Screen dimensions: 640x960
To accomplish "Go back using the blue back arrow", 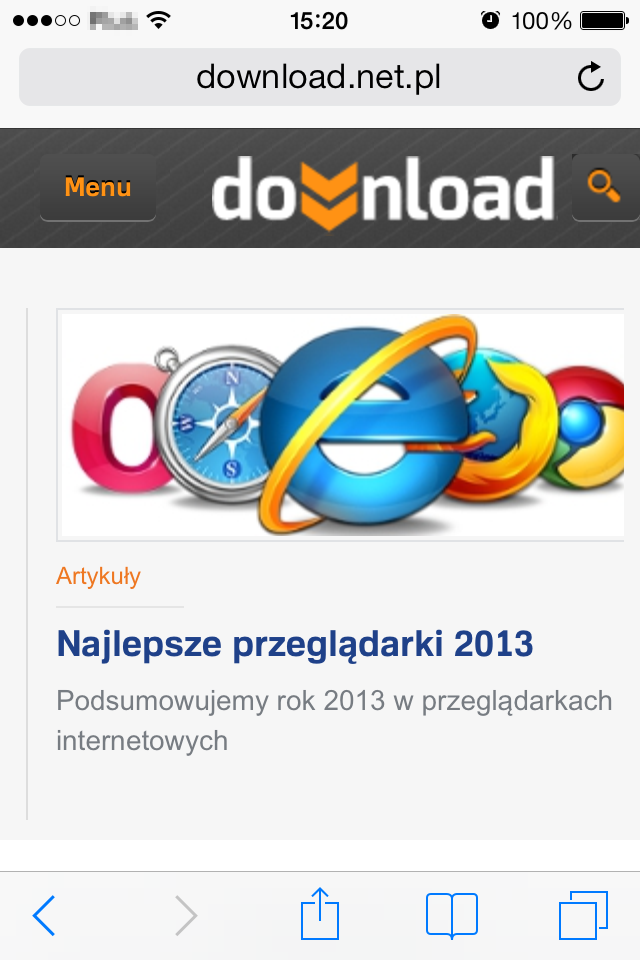I will (44, 915).
